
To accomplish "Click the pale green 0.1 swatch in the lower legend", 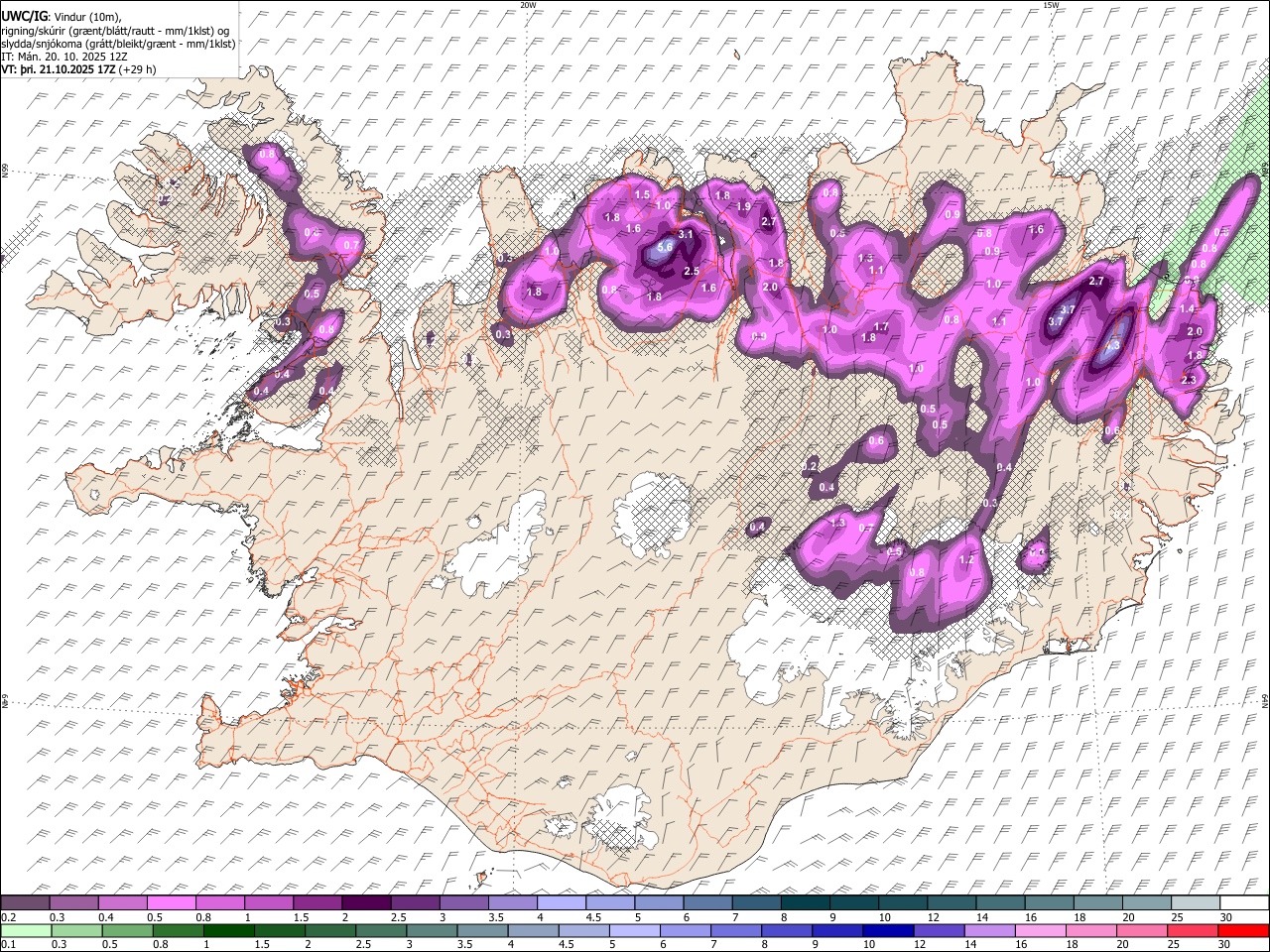I will [x=27, y=931].
